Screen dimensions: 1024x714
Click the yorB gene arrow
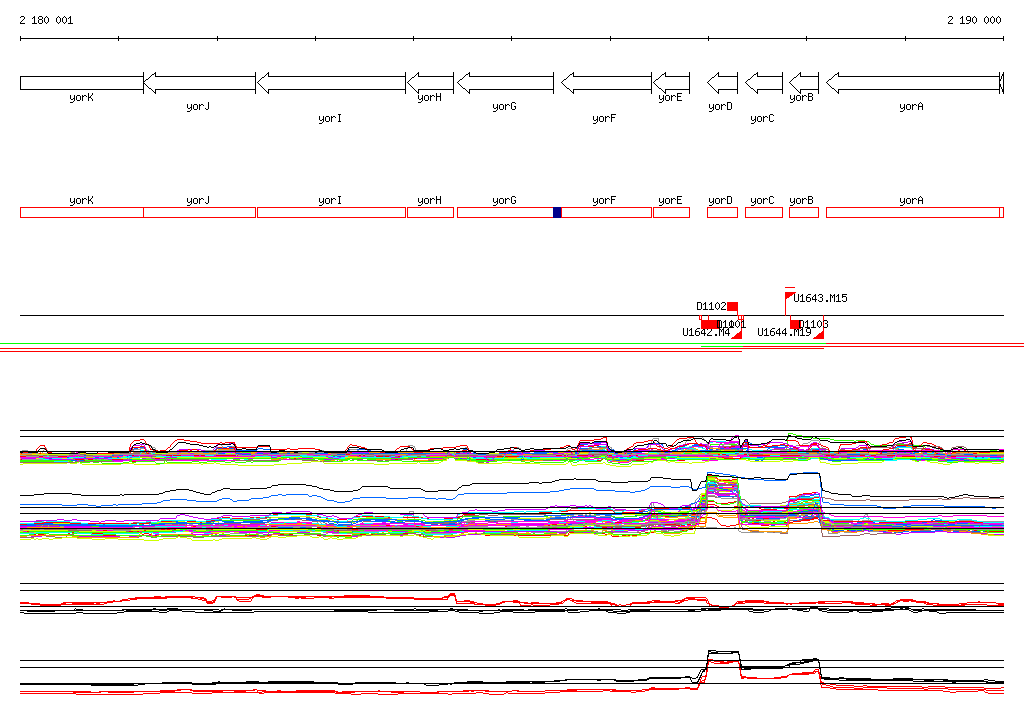804,83
